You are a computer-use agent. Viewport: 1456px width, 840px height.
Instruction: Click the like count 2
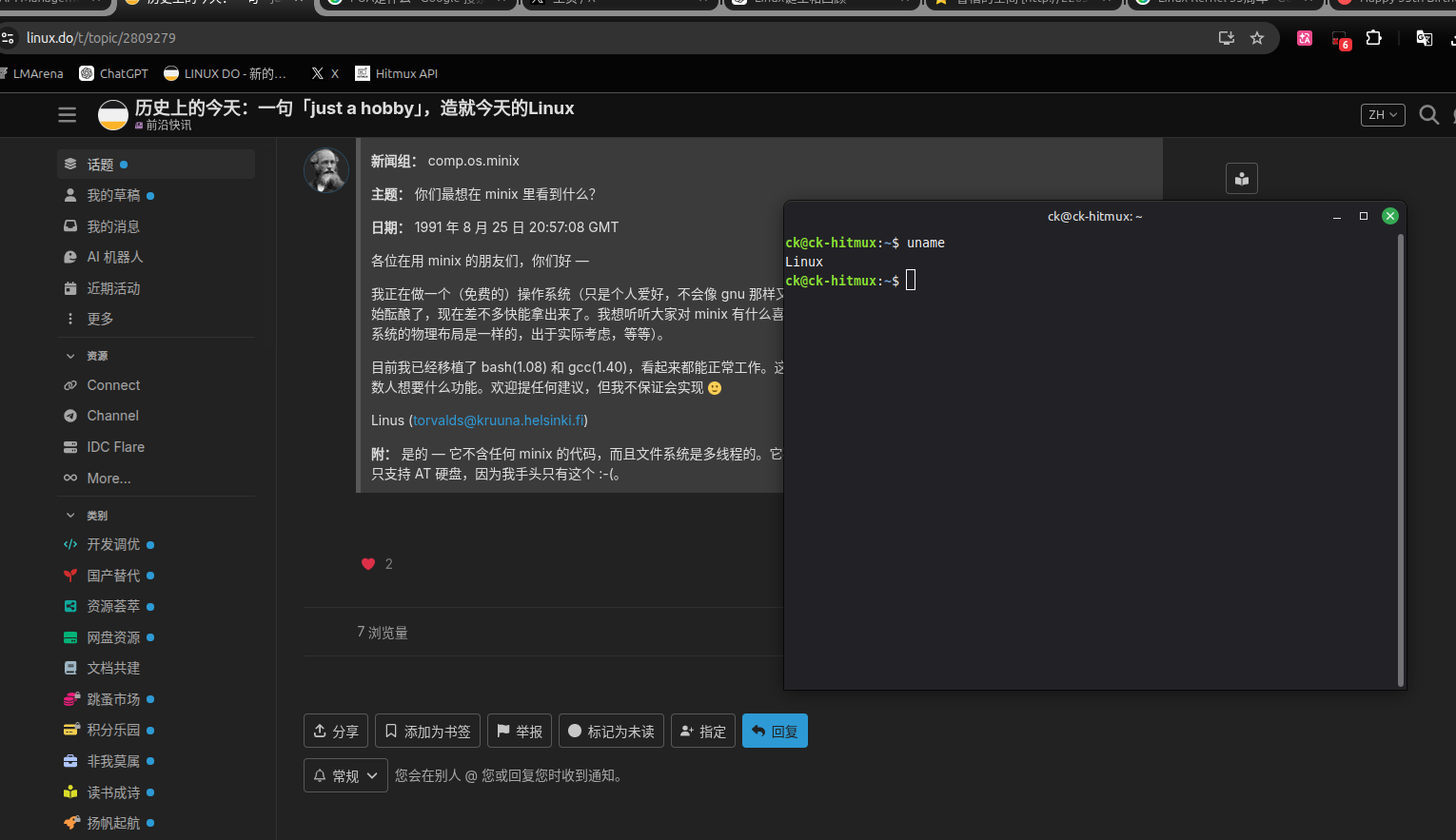388,564
